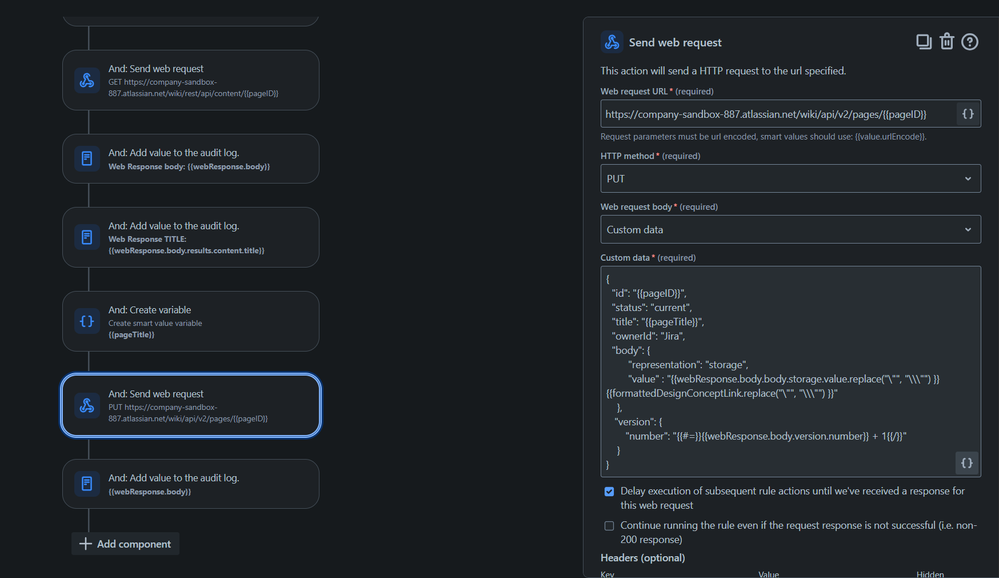
Task: Click Add component button
Action: click(126, 544)
